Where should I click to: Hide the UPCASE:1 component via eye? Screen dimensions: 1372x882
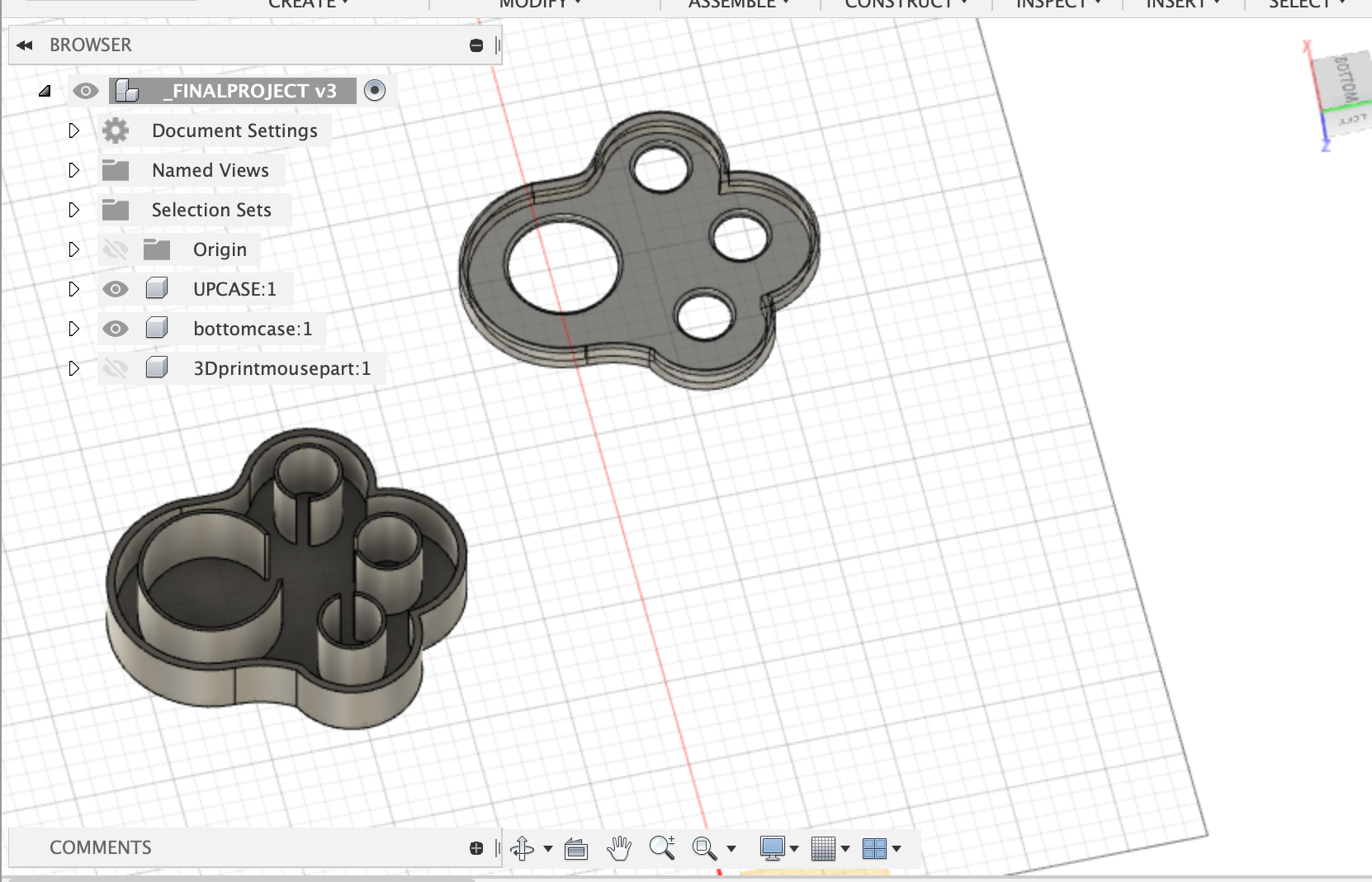click(x=116, y=289)
